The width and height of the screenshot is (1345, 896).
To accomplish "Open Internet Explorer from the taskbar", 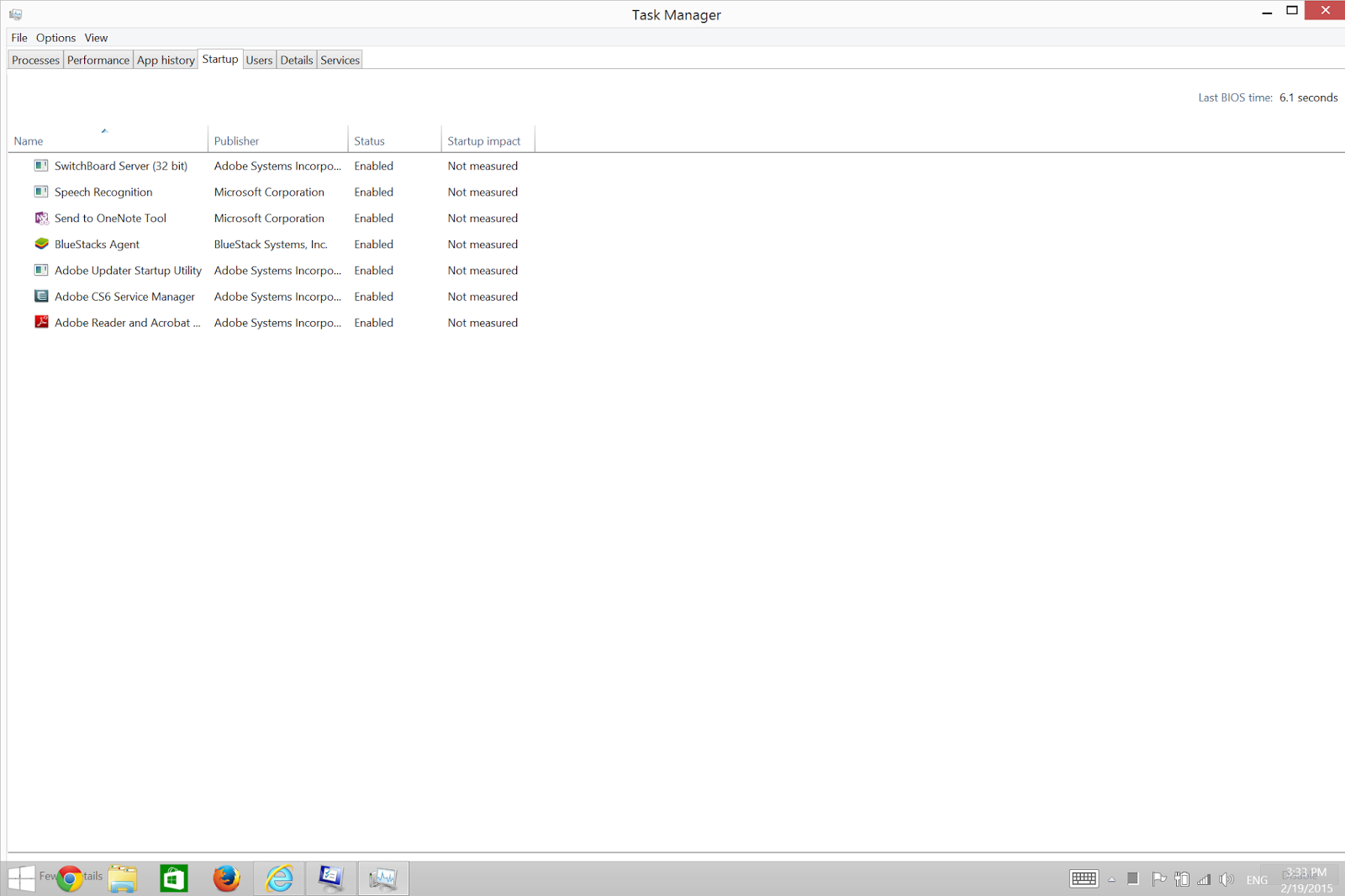I will [279, 878].
